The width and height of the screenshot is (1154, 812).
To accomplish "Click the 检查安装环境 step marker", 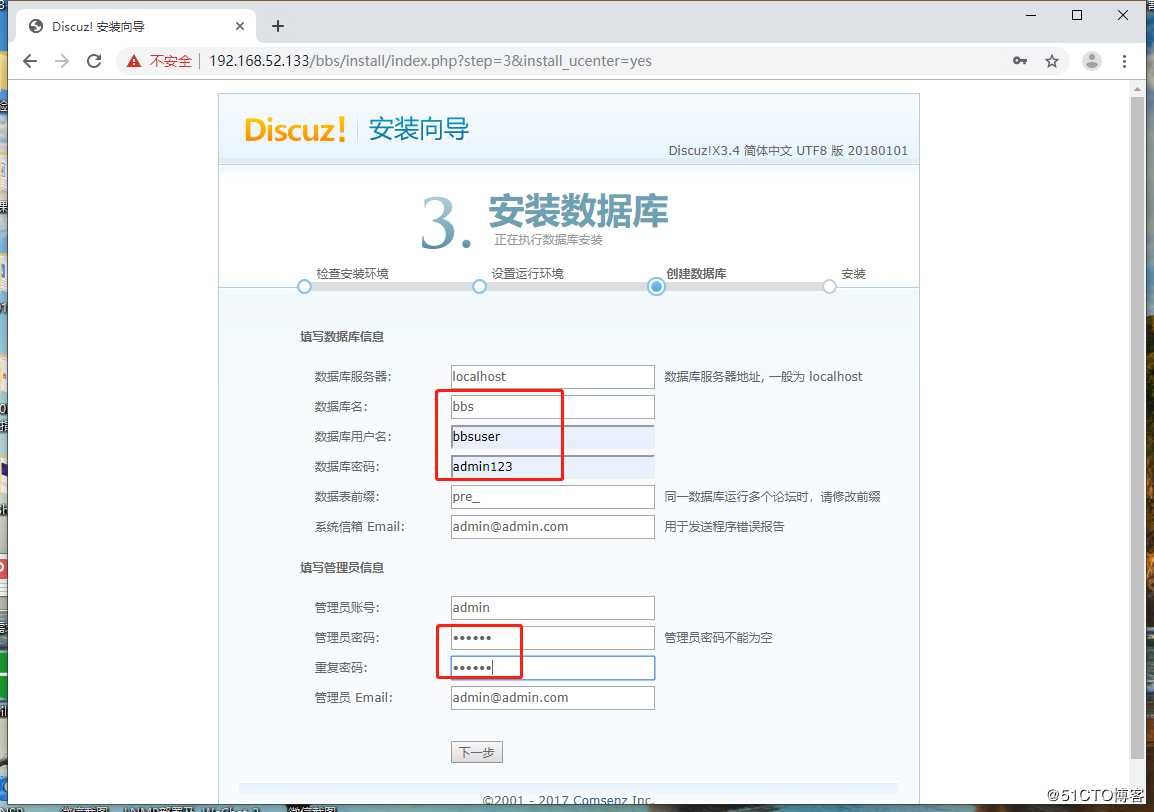I will click(x=304, y=286).
